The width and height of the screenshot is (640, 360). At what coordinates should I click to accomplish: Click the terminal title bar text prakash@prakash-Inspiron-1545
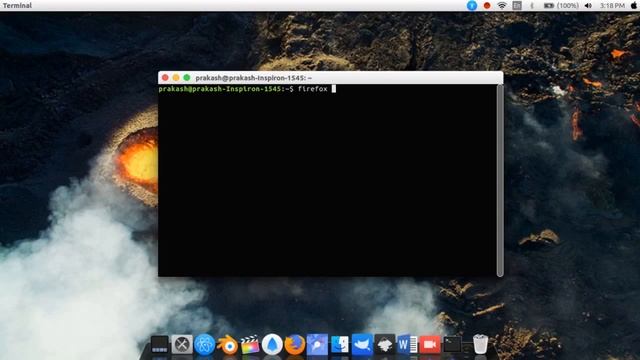(x=253, y=78)
